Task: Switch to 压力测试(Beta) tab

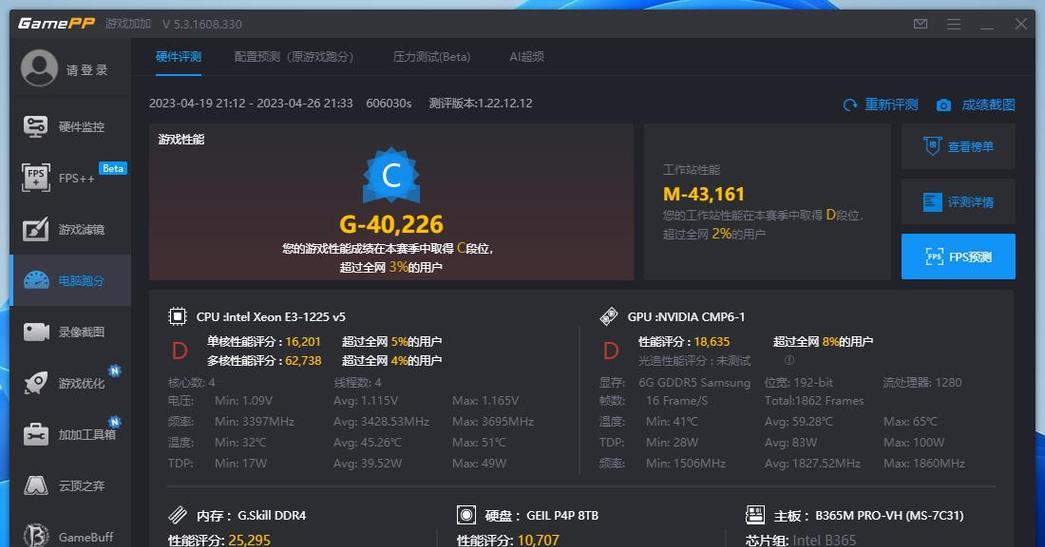Action: pos(432,57)
